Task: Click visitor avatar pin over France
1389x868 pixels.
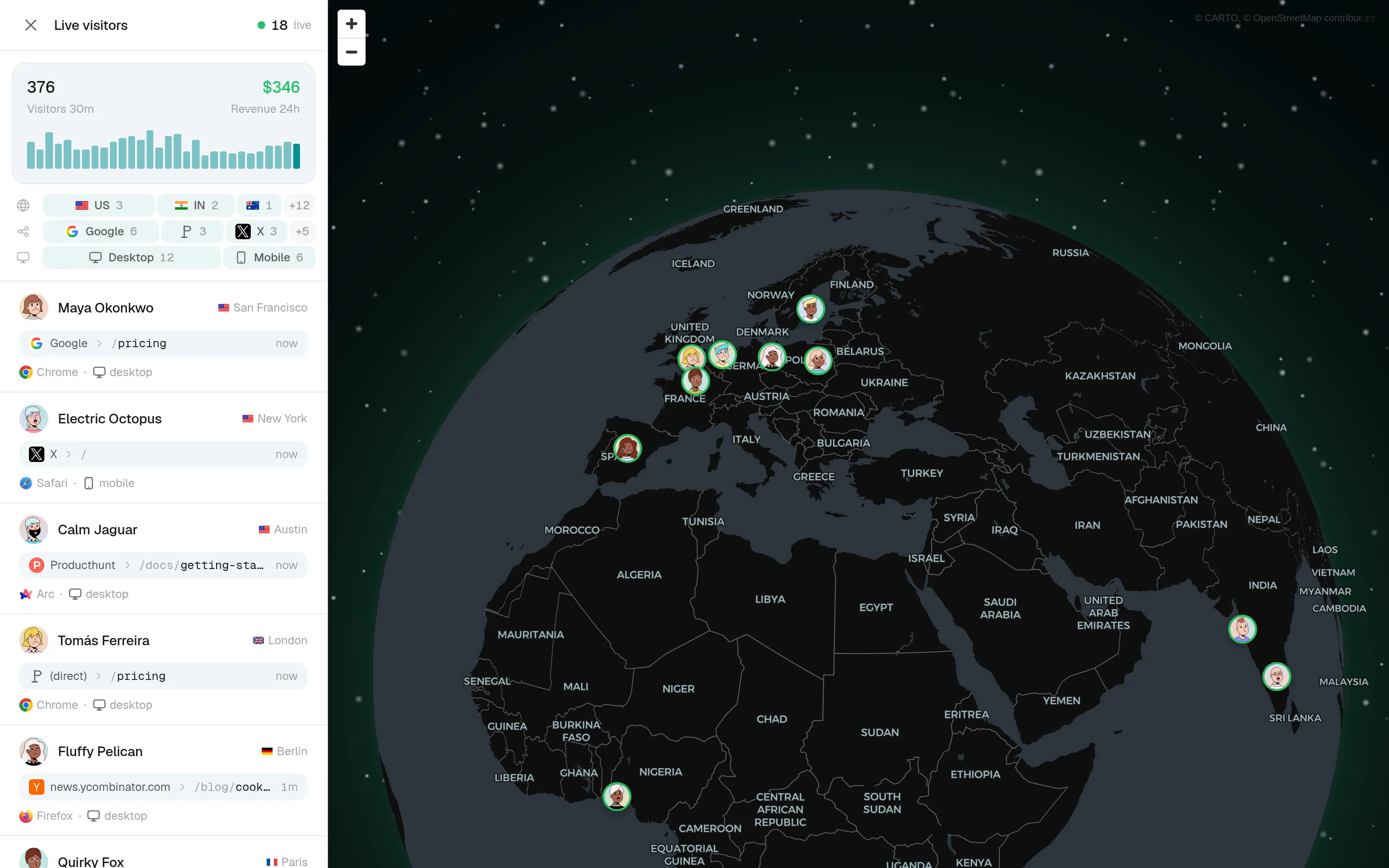Action: tap(695, 380)
